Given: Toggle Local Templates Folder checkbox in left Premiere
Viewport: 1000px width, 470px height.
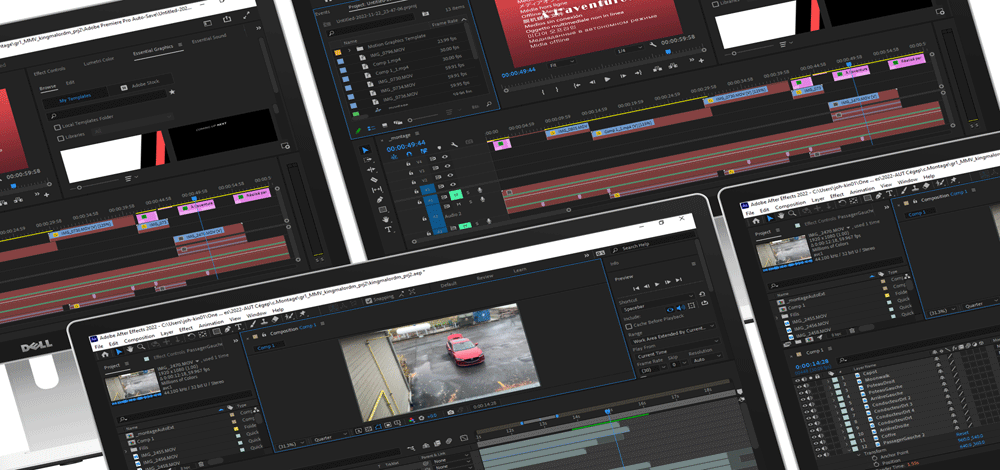Looking at the screenshot, I should 58,128.
